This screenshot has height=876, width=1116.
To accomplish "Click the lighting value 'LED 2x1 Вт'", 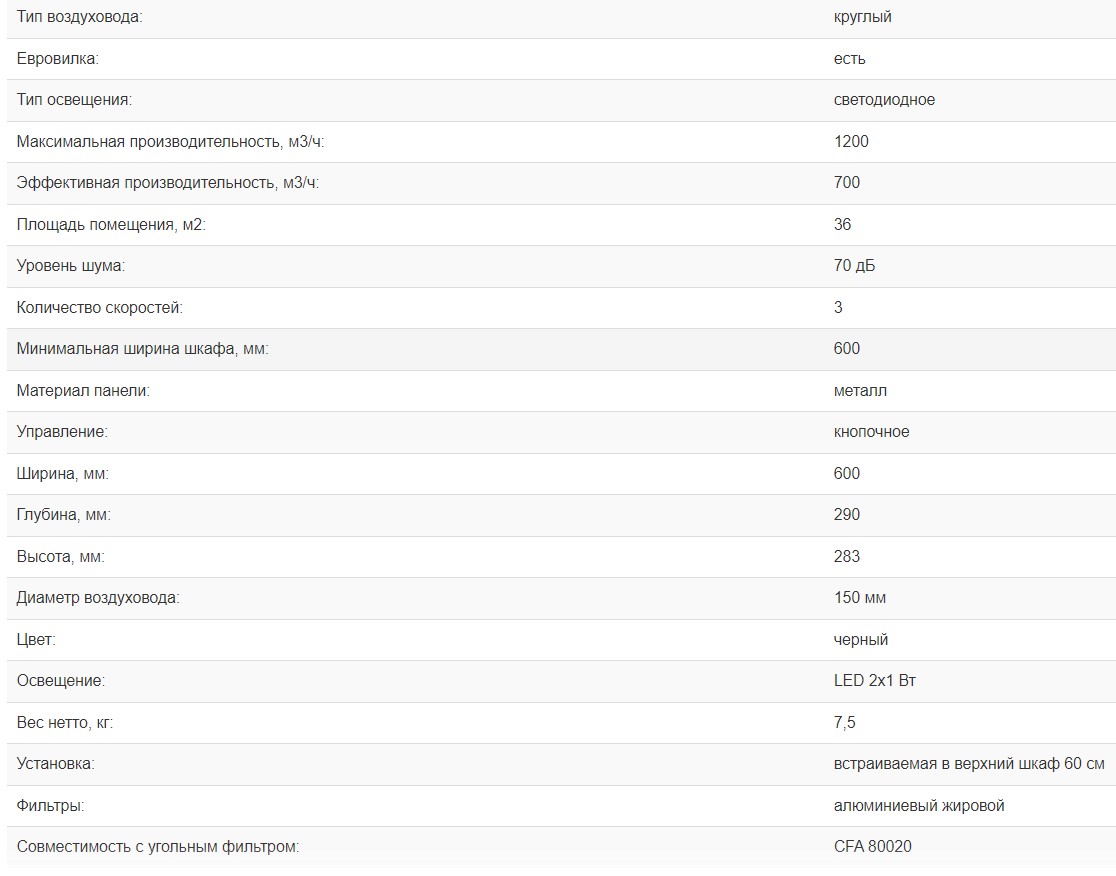I will (875, 681).
